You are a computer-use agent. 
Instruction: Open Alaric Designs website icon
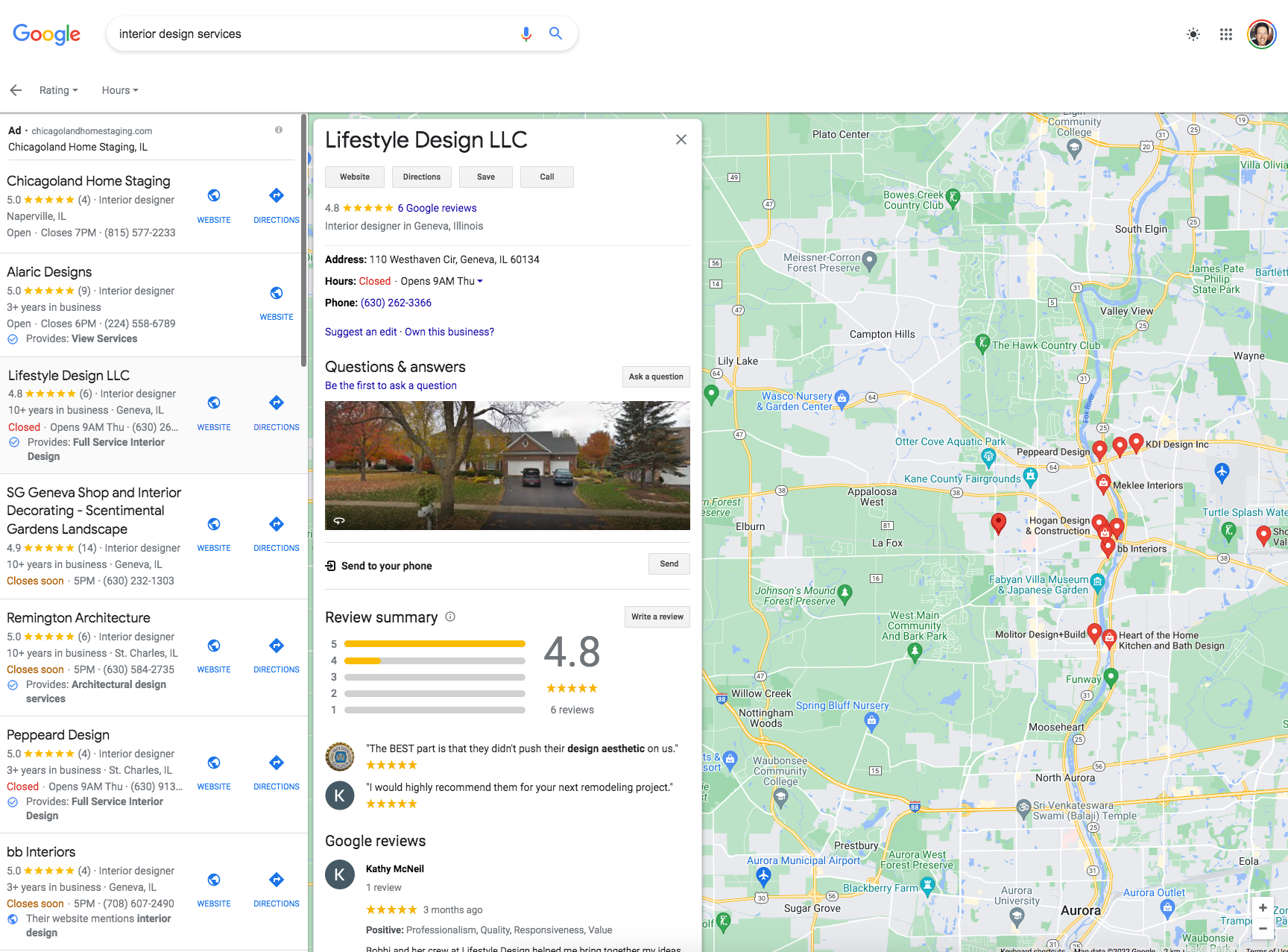tap(277, 293)
